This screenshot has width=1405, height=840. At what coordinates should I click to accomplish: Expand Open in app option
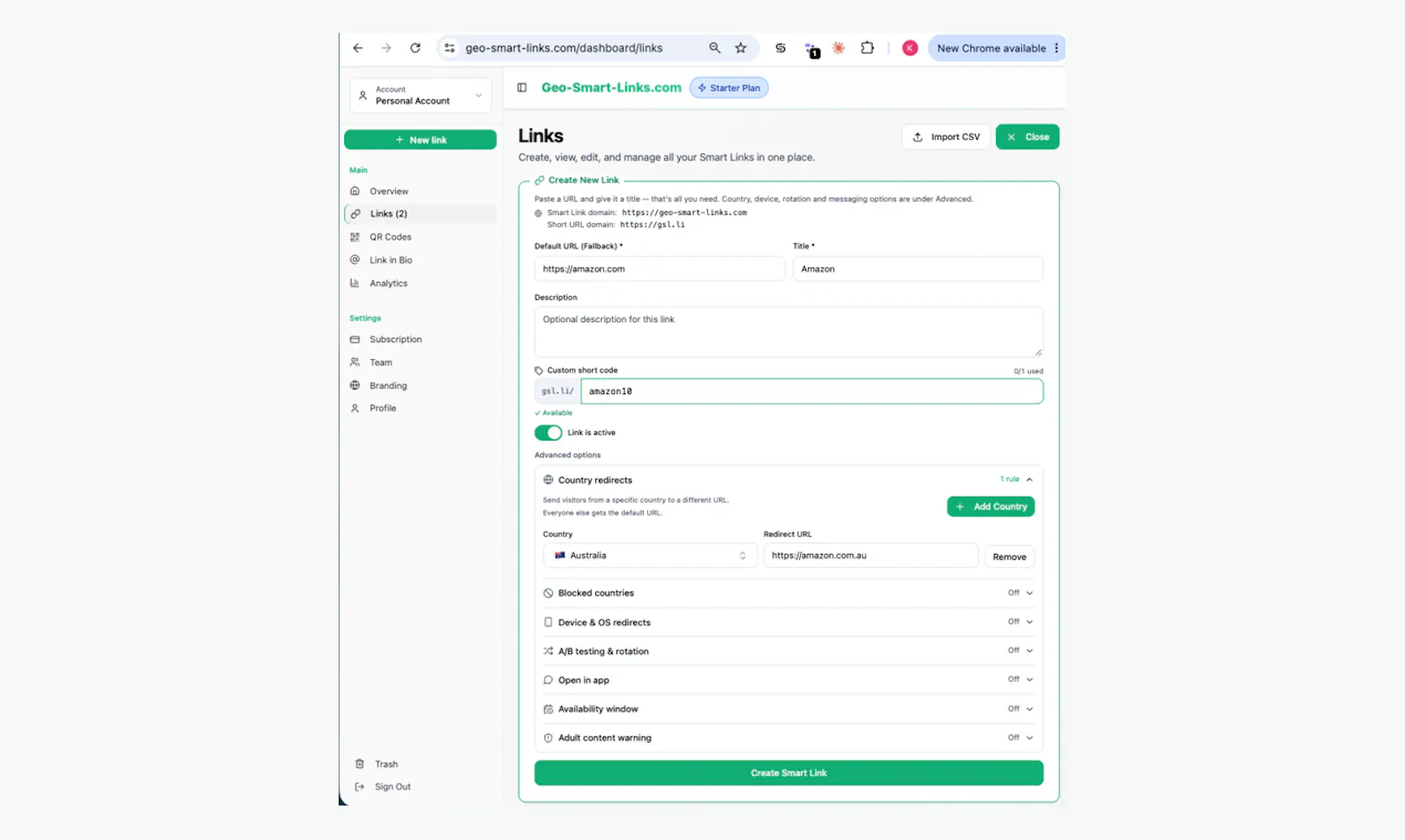click(789, 680)
